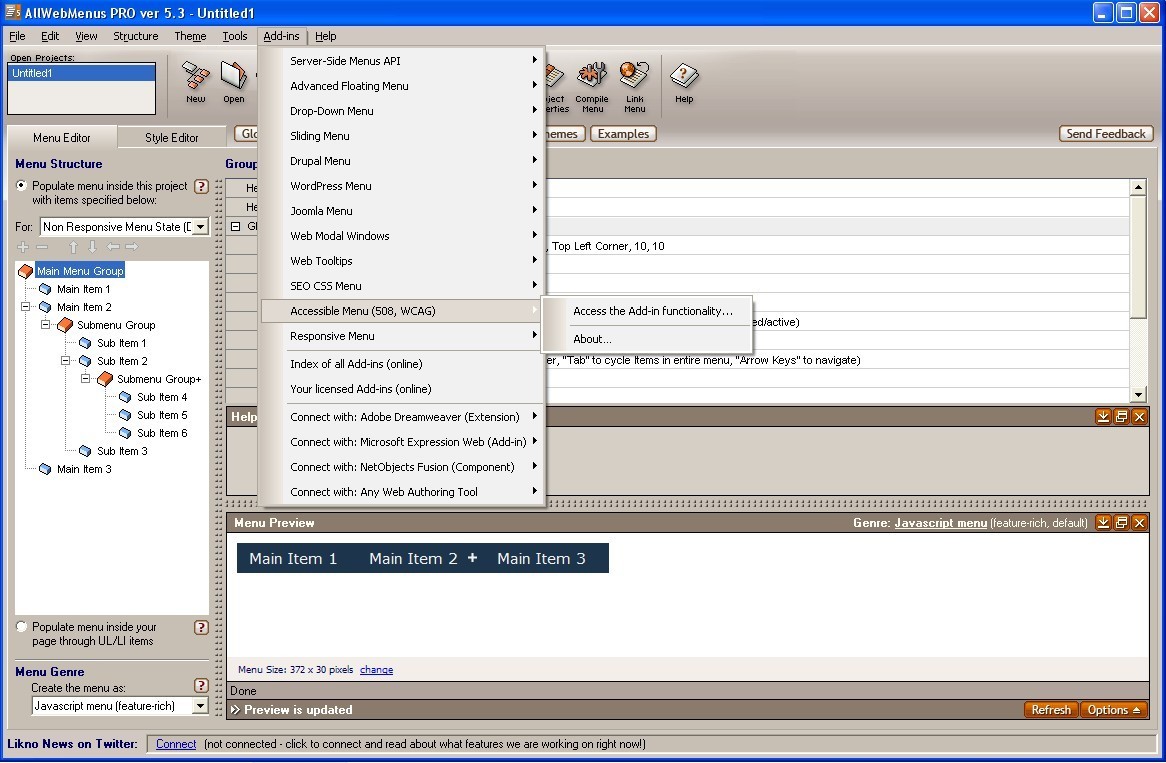Click the move item down arrow
The image size is (1166, 763).
(91, 247)
